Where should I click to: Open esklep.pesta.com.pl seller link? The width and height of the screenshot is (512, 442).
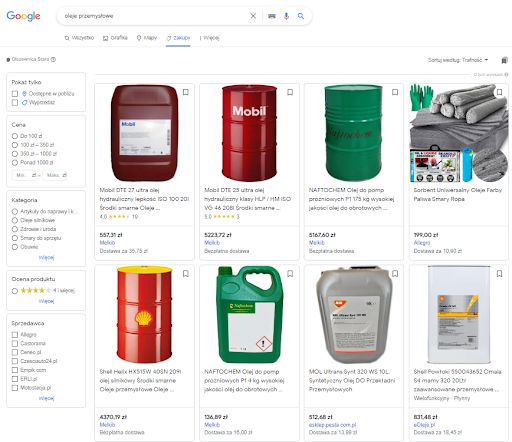(332, 425)
